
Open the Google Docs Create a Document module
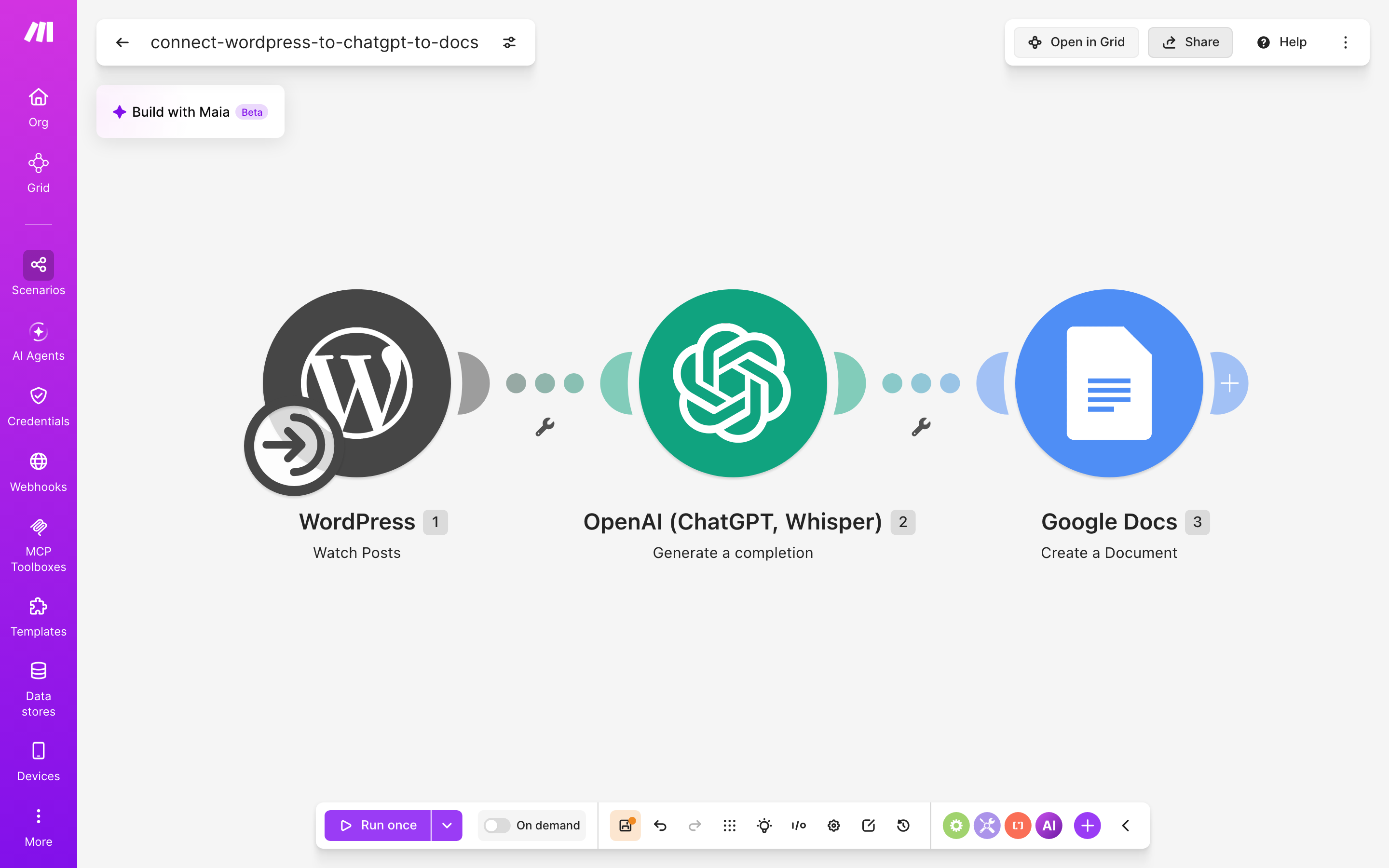point(1109,383)
